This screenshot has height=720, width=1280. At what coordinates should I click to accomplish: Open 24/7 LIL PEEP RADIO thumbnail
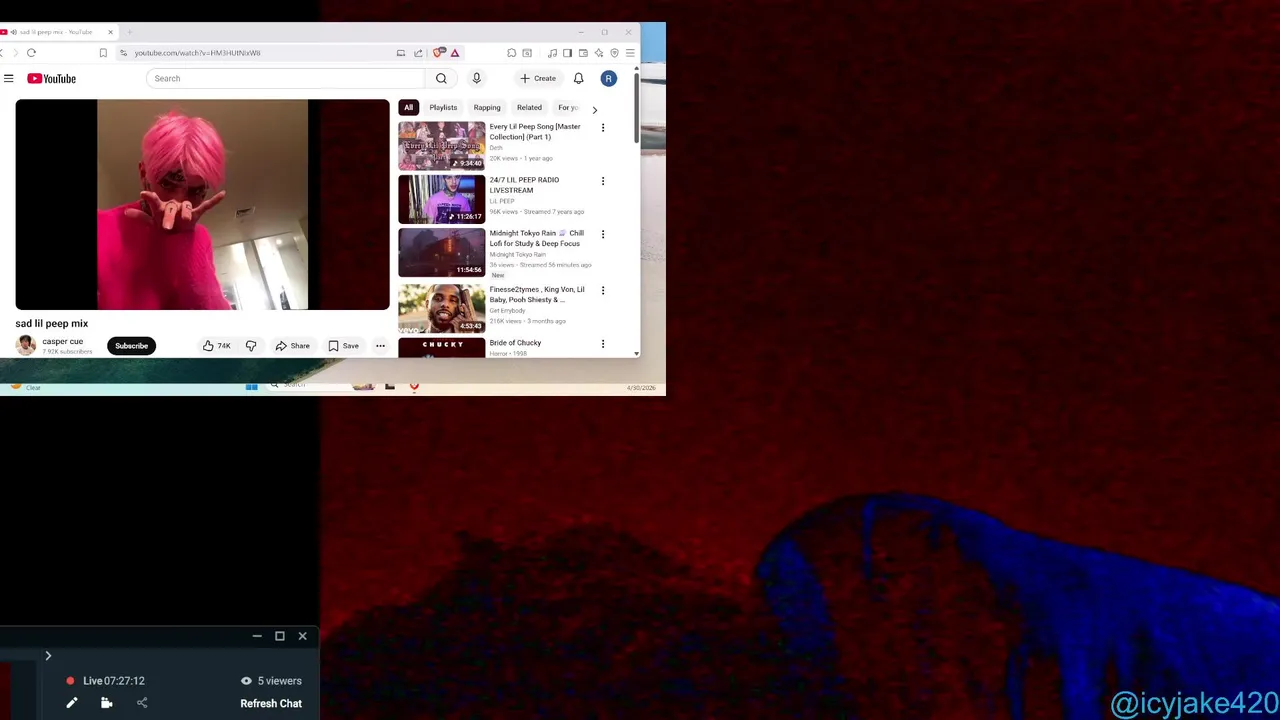(441, 198)
